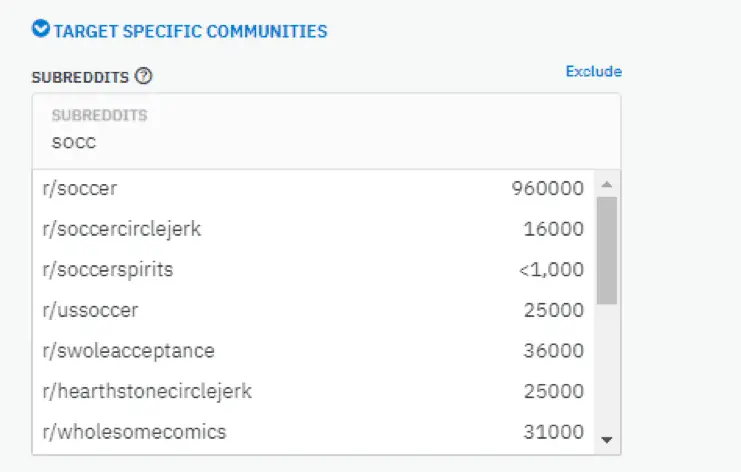
Task: Pick r/wholesomecomics from the results
Action: pos(313,432)
